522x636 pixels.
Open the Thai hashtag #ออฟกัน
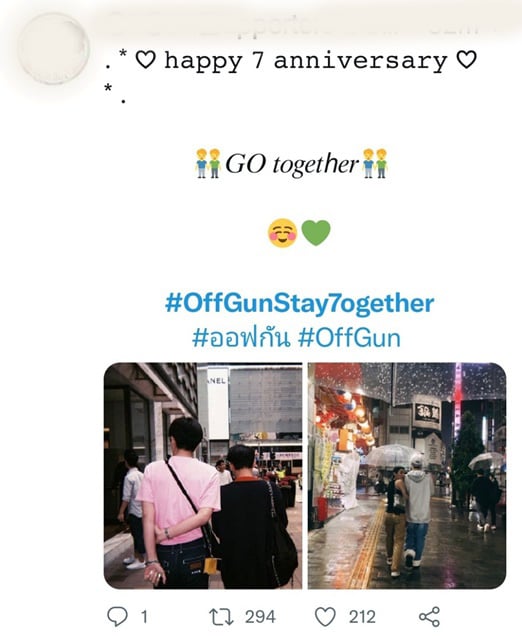click(x=241, y=338)
